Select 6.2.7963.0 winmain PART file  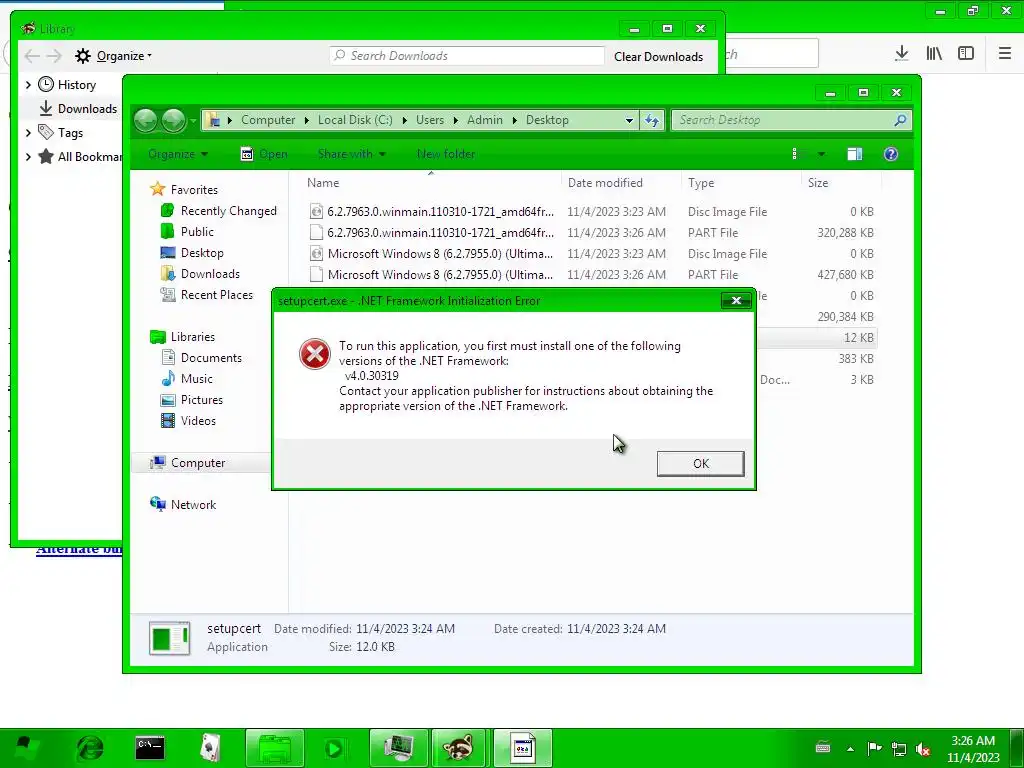[591, 232]
